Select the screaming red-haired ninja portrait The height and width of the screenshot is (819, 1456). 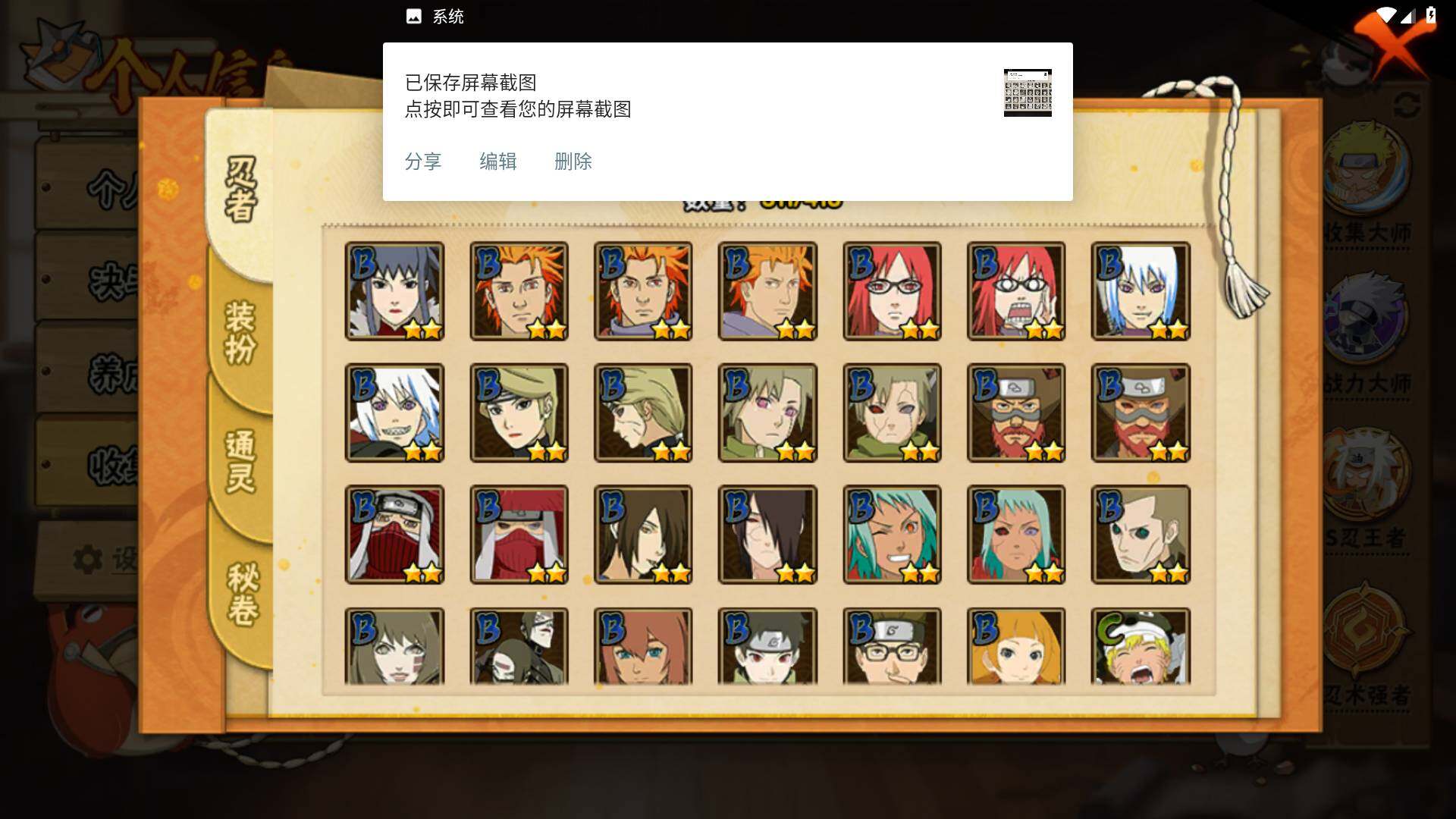[x=1016, y=291]
